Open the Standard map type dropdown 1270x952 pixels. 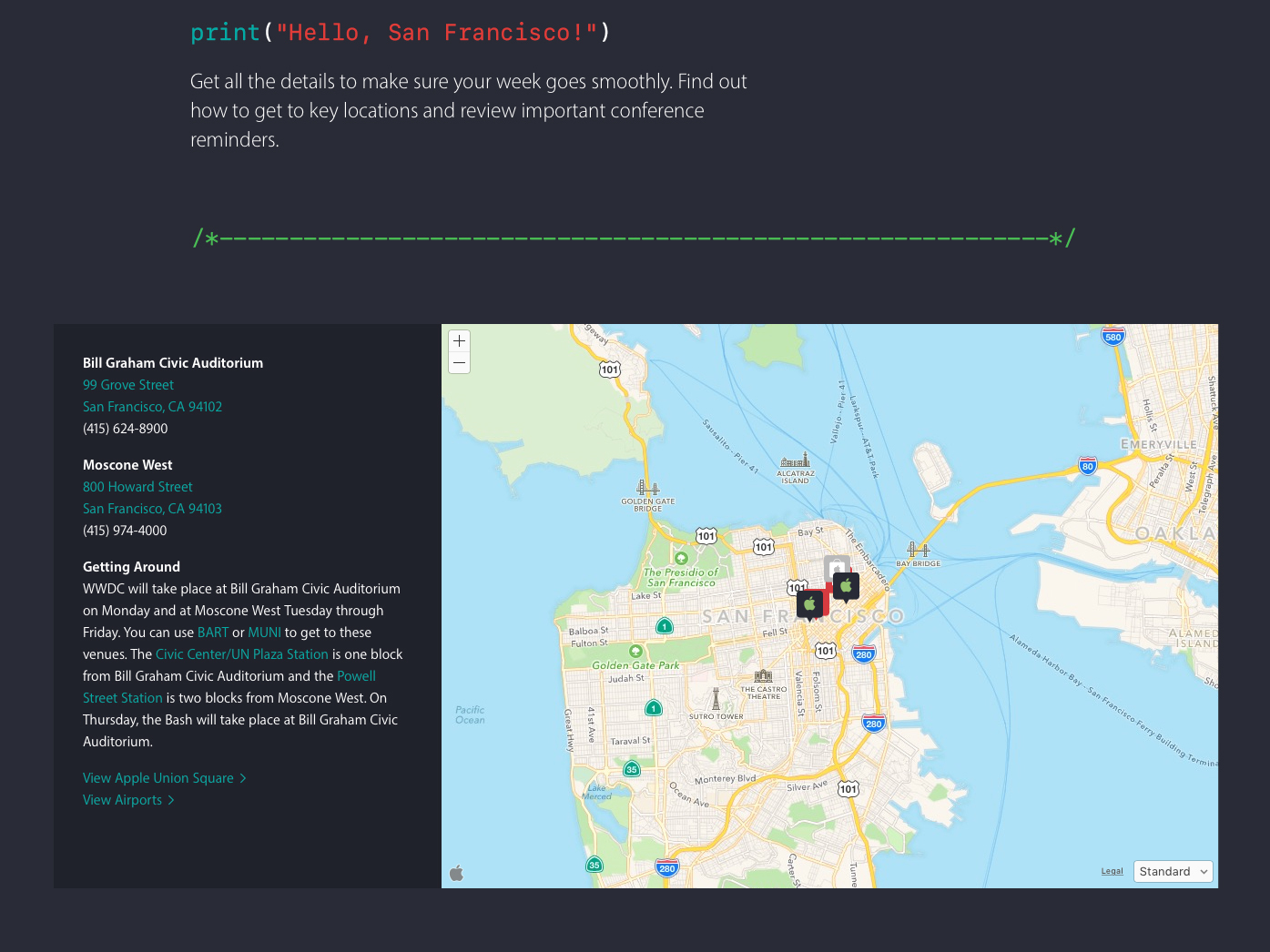[1173, 871]
